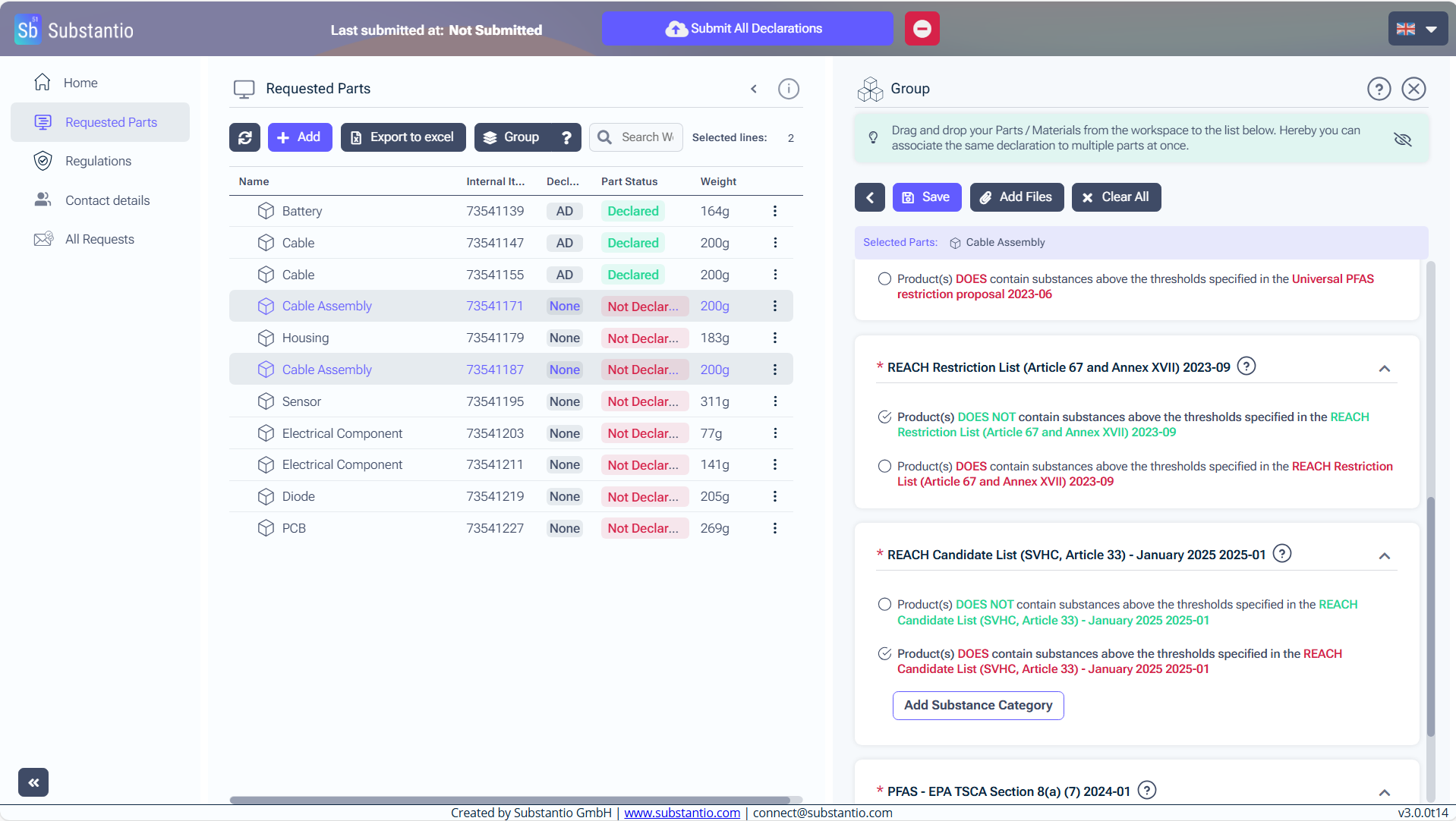Screen dimensions: 1456x821
Task: Collapse the PFAS EPA TSCA section
Action: (1384, 792)
